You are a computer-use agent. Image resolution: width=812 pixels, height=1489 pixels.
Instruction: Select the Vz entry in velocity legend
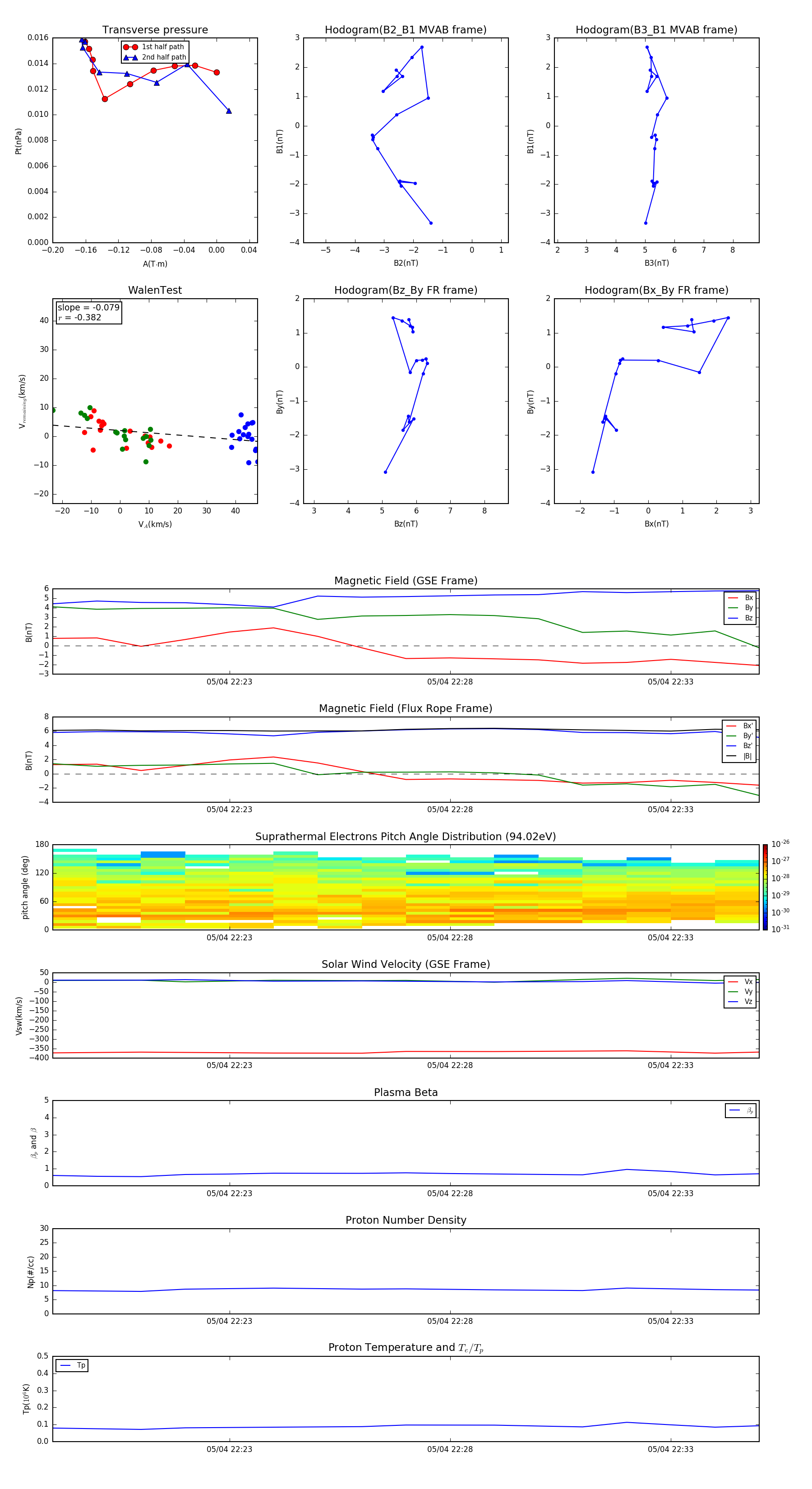tap(741, 1002)
